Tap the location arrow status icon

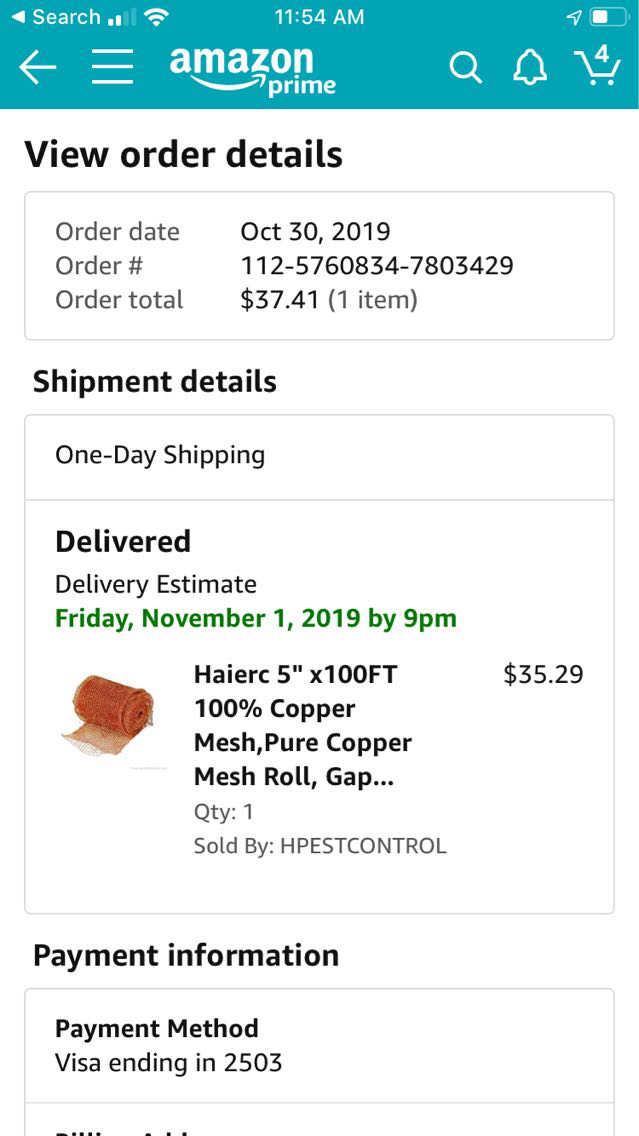tap(574, 17)
